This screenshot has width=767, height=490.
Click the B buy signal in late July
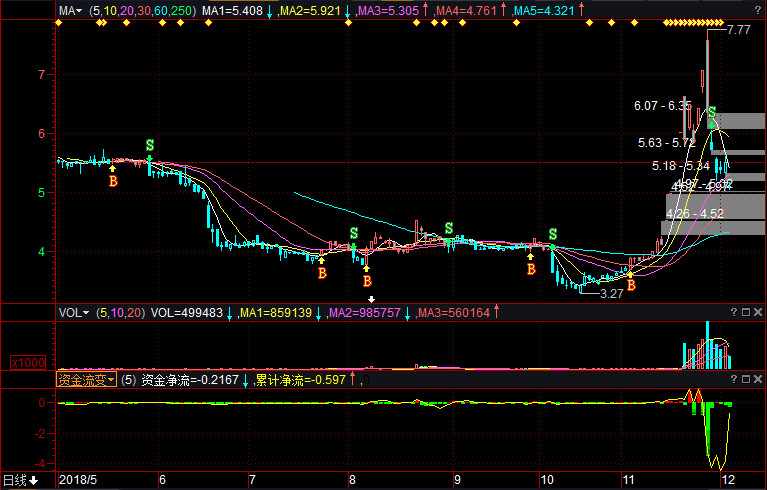322,273
